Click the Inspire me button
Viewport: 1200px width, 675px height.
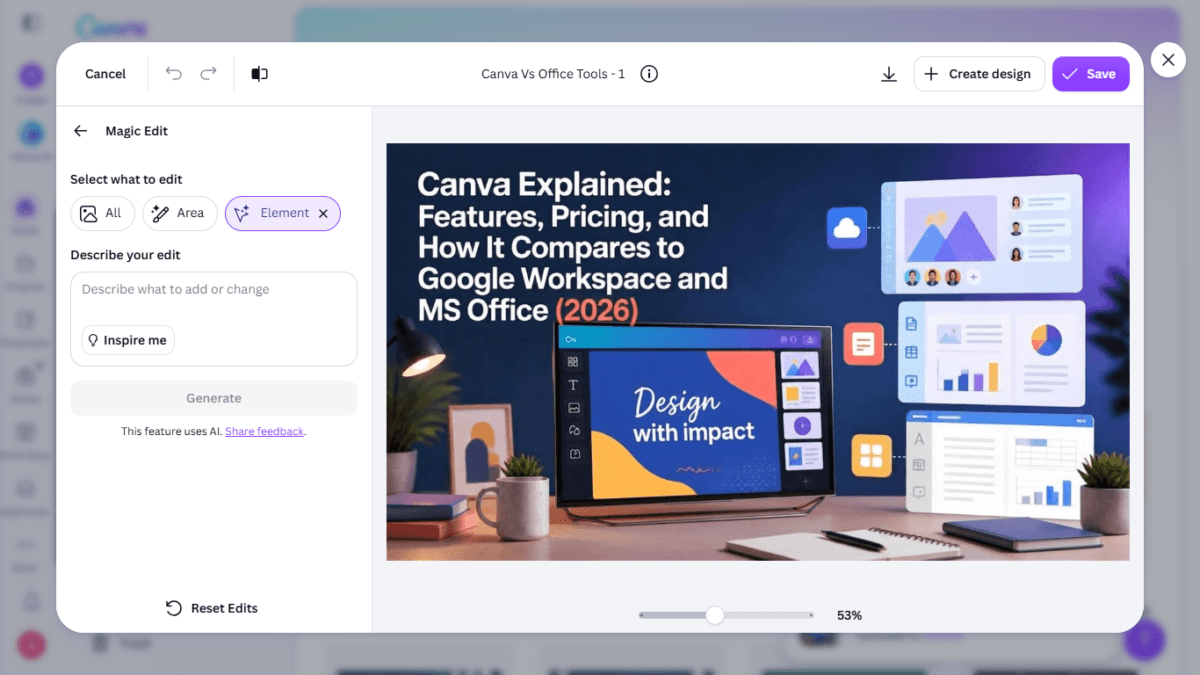128,340
